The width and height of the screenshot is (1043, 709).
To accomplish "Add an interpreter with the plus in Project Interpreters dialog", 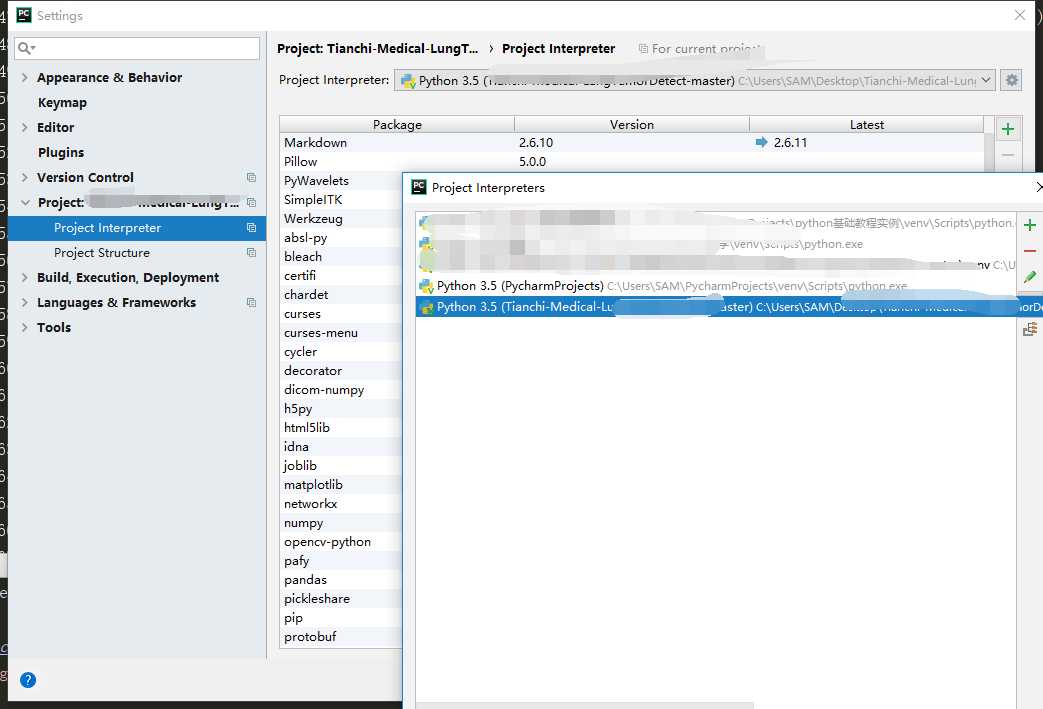I will [1030, 225].
